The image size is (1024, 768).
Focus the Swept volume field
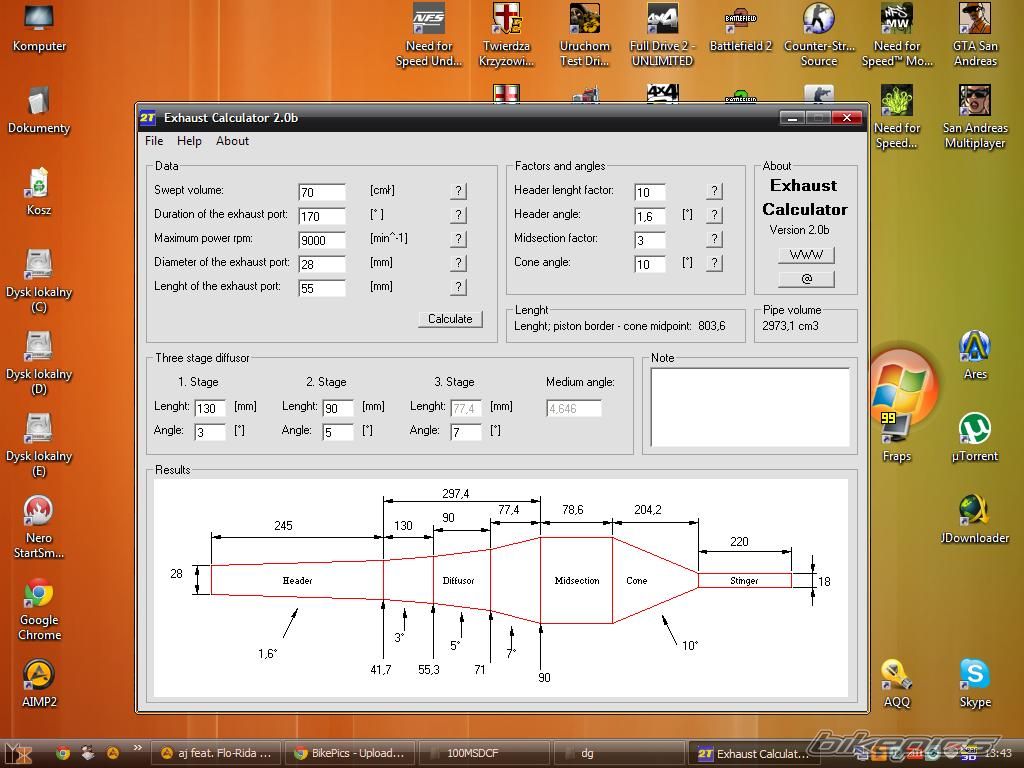(322, 192)
